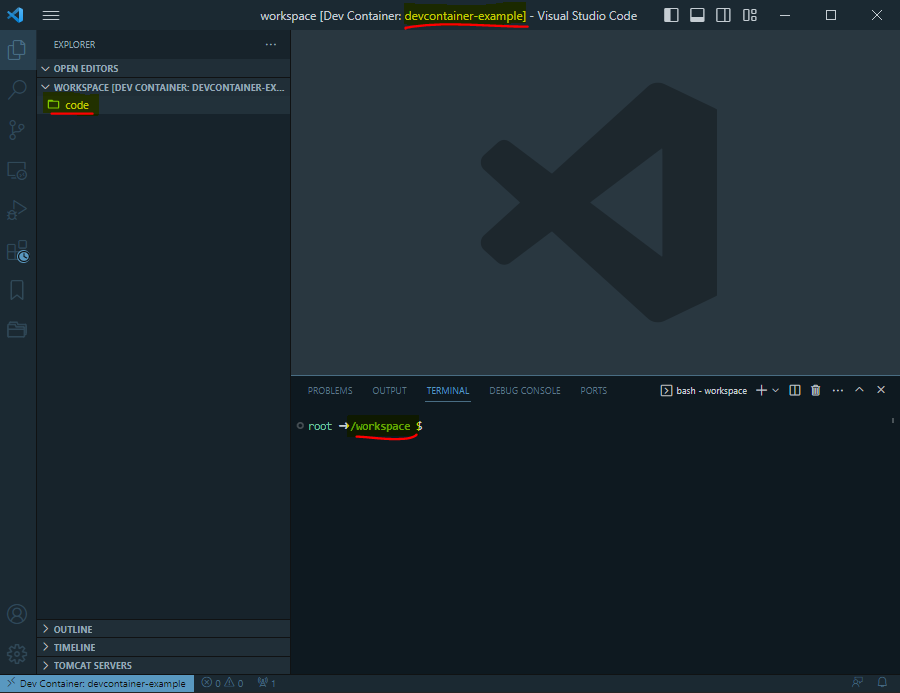This screenshot has height=693, width=900.
Task: Open Explorer Views and More Actions ellipsis
Action: (271, 44)
